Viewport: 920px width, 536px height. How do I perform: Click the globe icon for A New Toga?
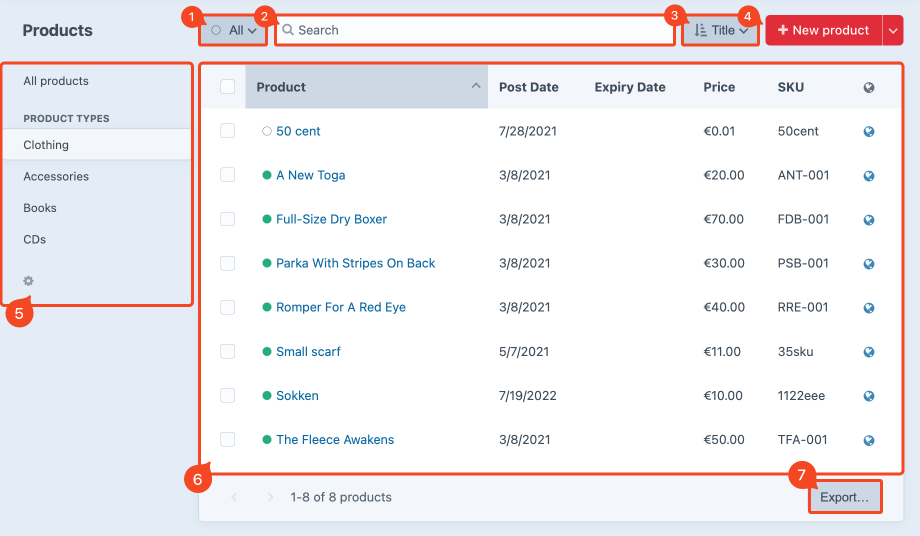click(869, 176)
